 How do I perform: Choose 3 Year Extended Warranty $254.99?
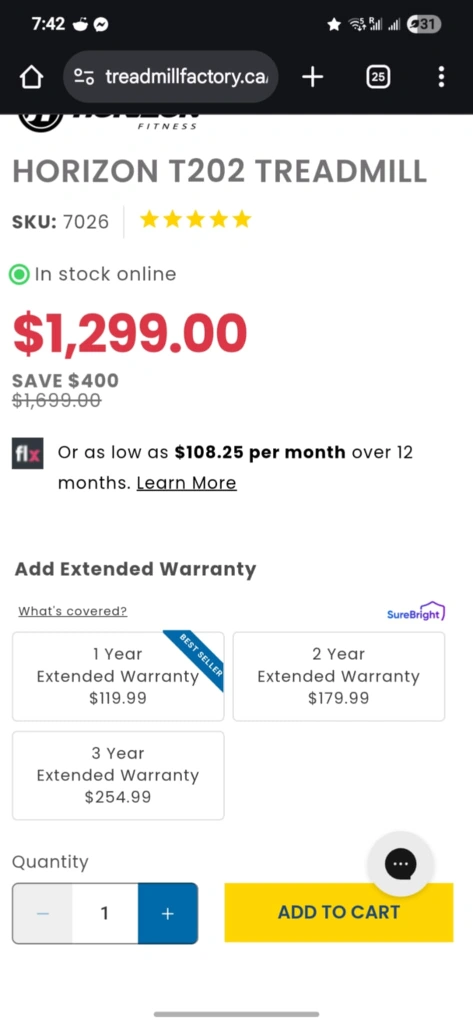(118, 775)
